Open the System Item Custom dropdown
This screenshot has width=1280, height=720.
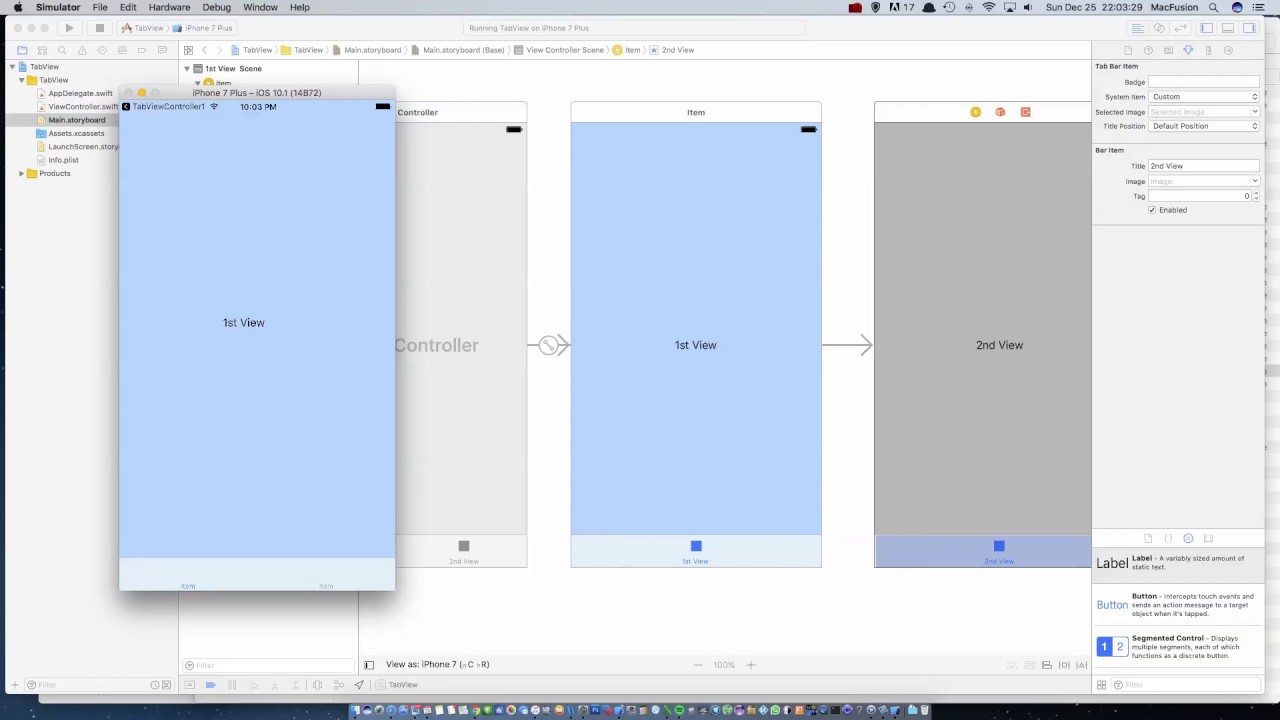(x=1204, y=97)
